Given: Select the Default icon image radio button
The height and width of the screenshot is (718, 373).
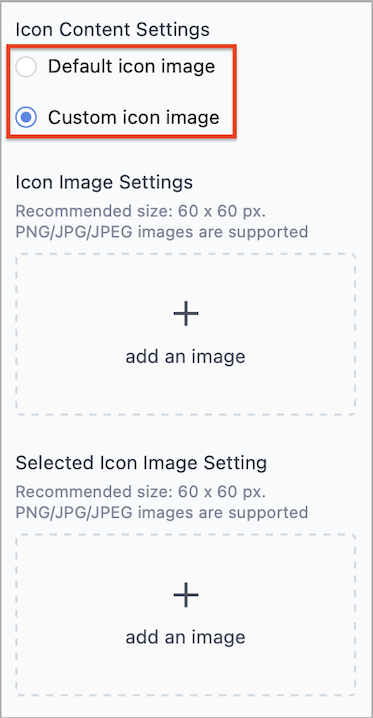Looking at the screenshot, I should click(26, 67).
